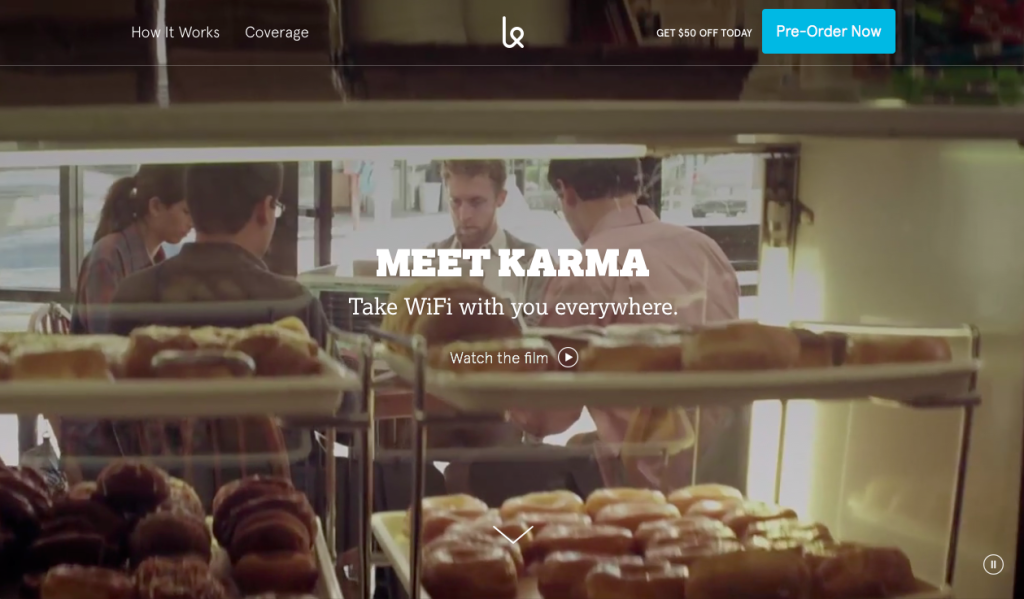Click the $50 off promotion label

point(704,33)
